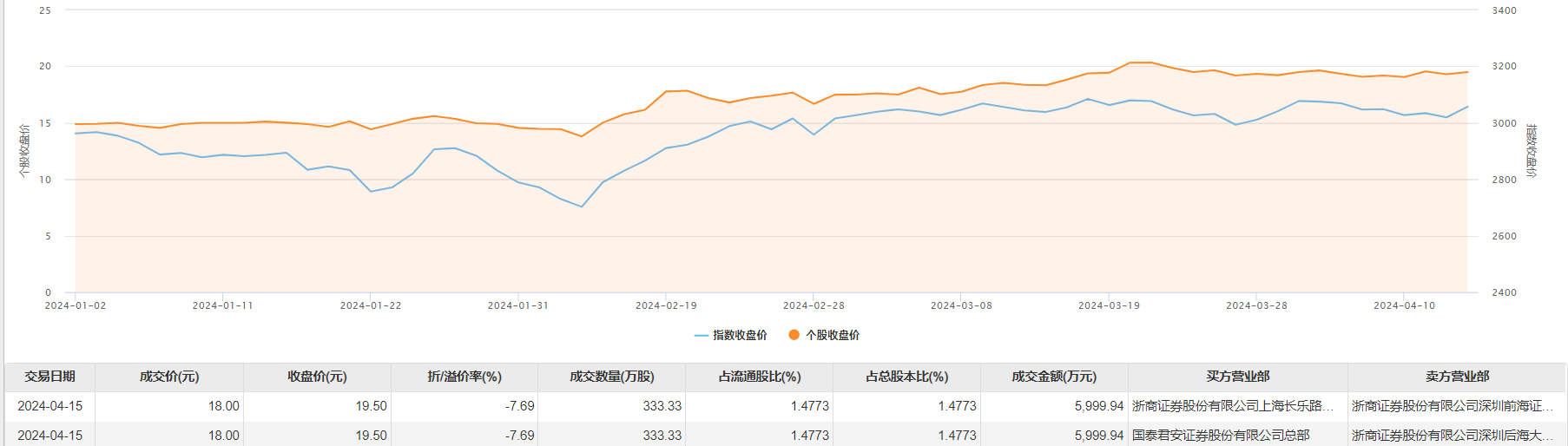Click the 2024-01-31 x-axis date label
Screen dimensions: 1568x446
pyautogui.click(x=518, y=305)
